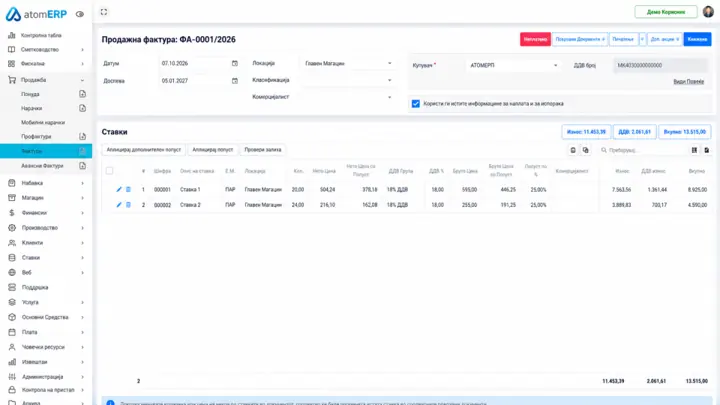
Task: Open Поддршка in the sidebar
Action: click(x=35, y=287)
